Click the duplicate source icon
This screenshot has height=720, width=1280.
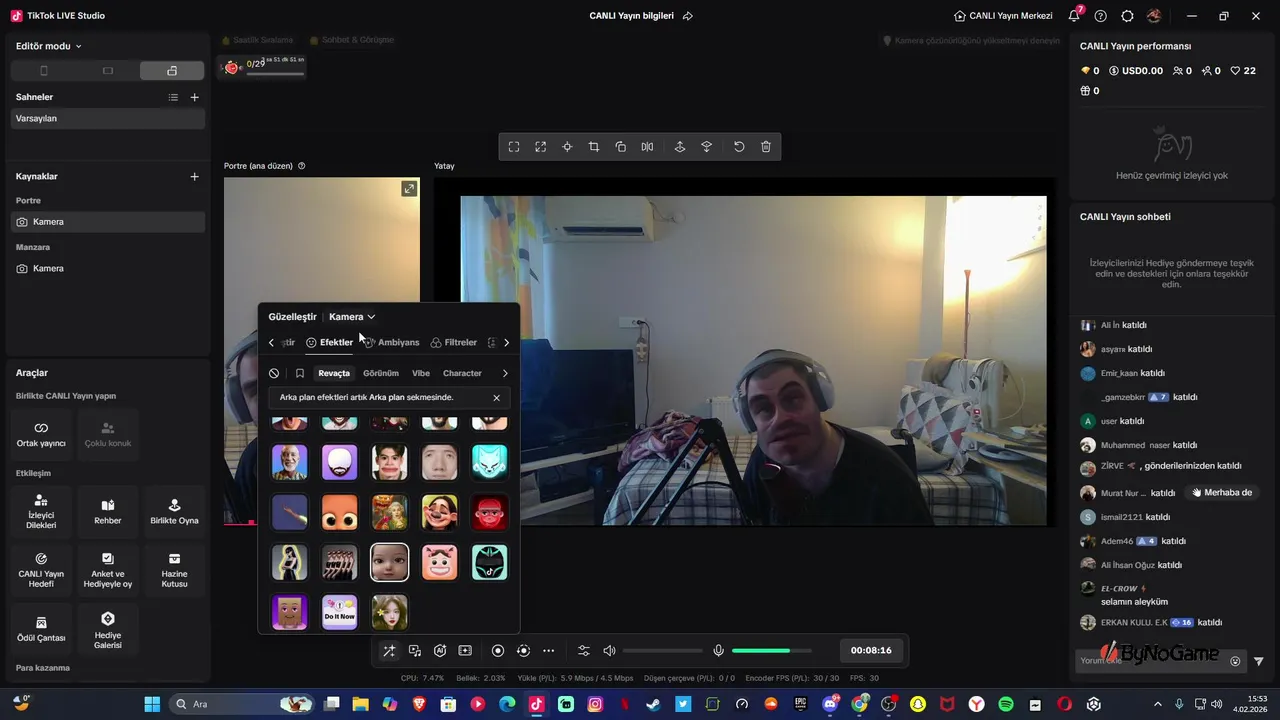coord(621,147)
